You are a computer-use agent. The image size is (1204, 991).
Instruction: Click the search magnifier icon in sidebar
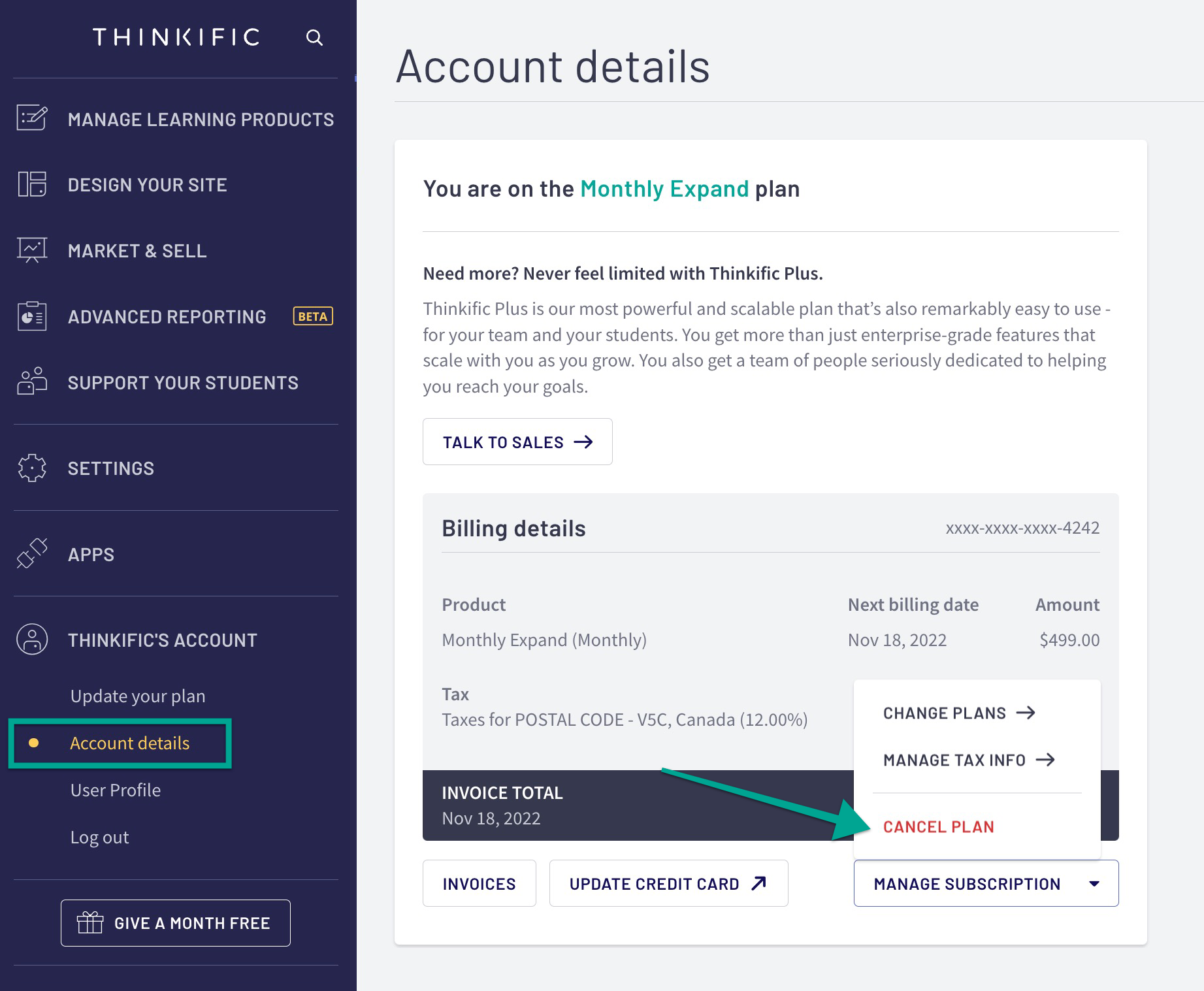click(314, 38)
